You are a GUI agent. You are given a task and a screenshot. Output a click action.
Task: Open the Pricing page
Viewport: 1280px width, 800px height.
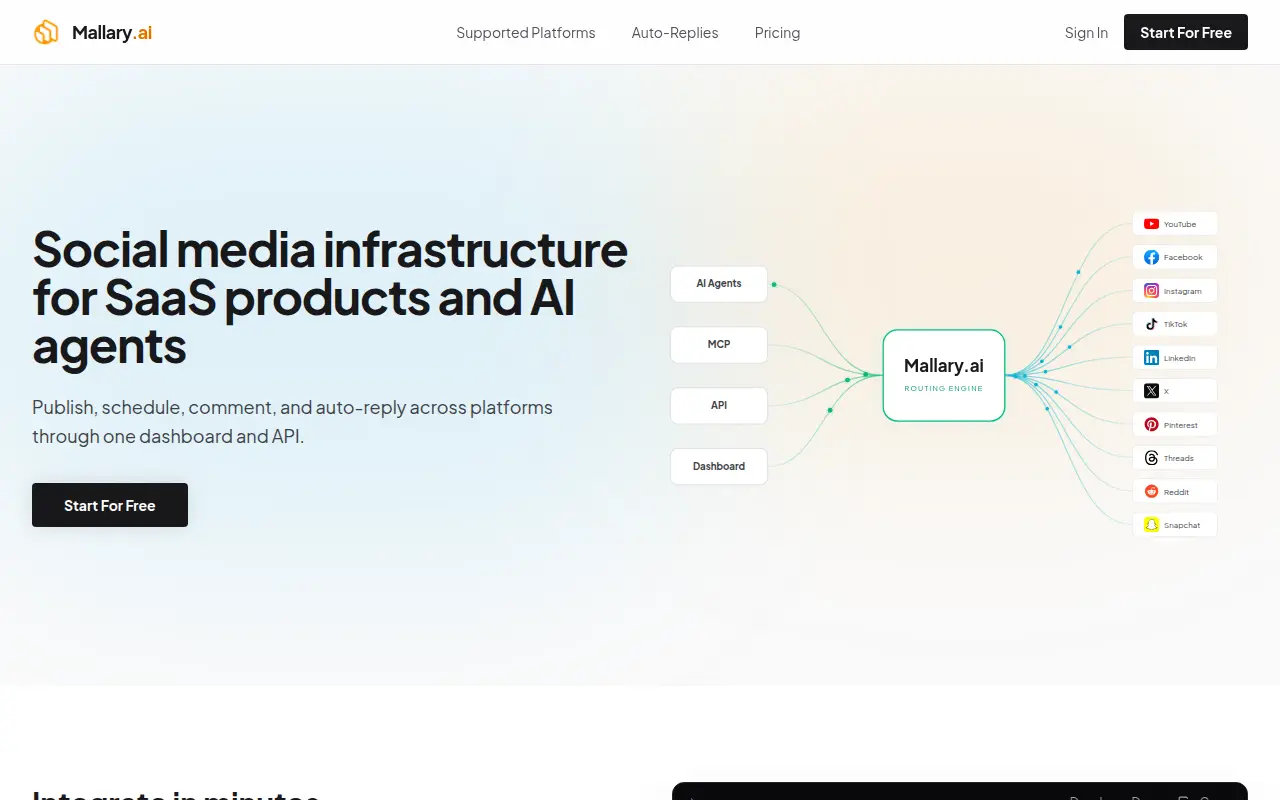coord(777,33)
